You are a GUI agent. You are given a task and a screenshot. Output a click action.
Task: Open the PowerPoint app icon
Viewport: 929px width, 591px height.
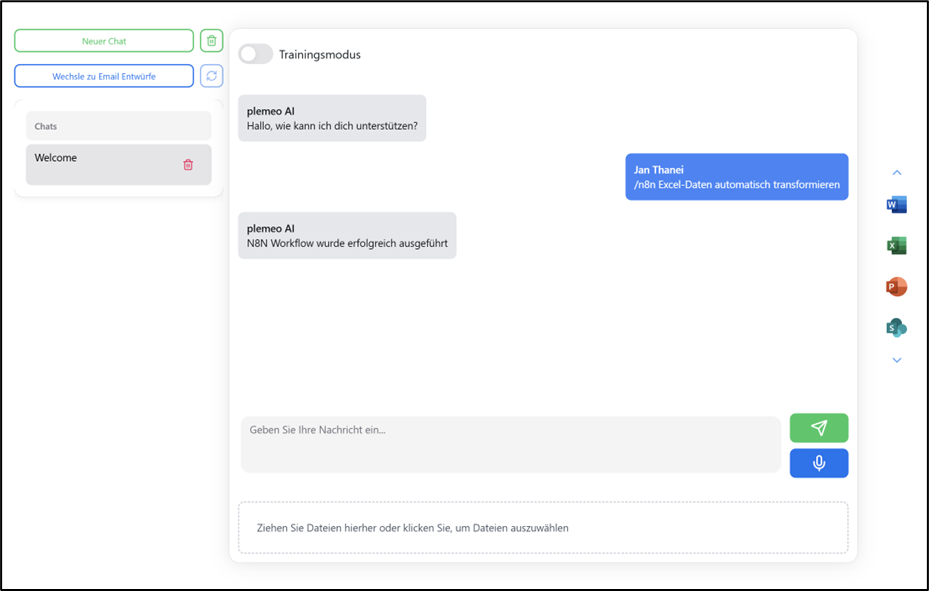pyautogui.click(x=896, y=287)
